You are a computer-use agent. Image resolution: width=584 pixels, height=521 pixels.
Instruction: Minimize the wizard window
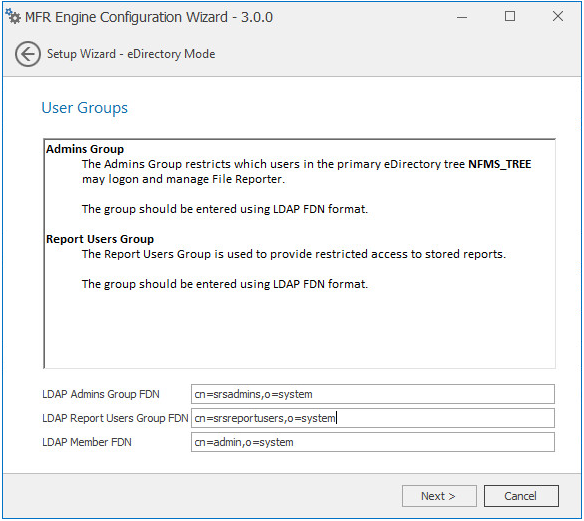pos(462,17)
